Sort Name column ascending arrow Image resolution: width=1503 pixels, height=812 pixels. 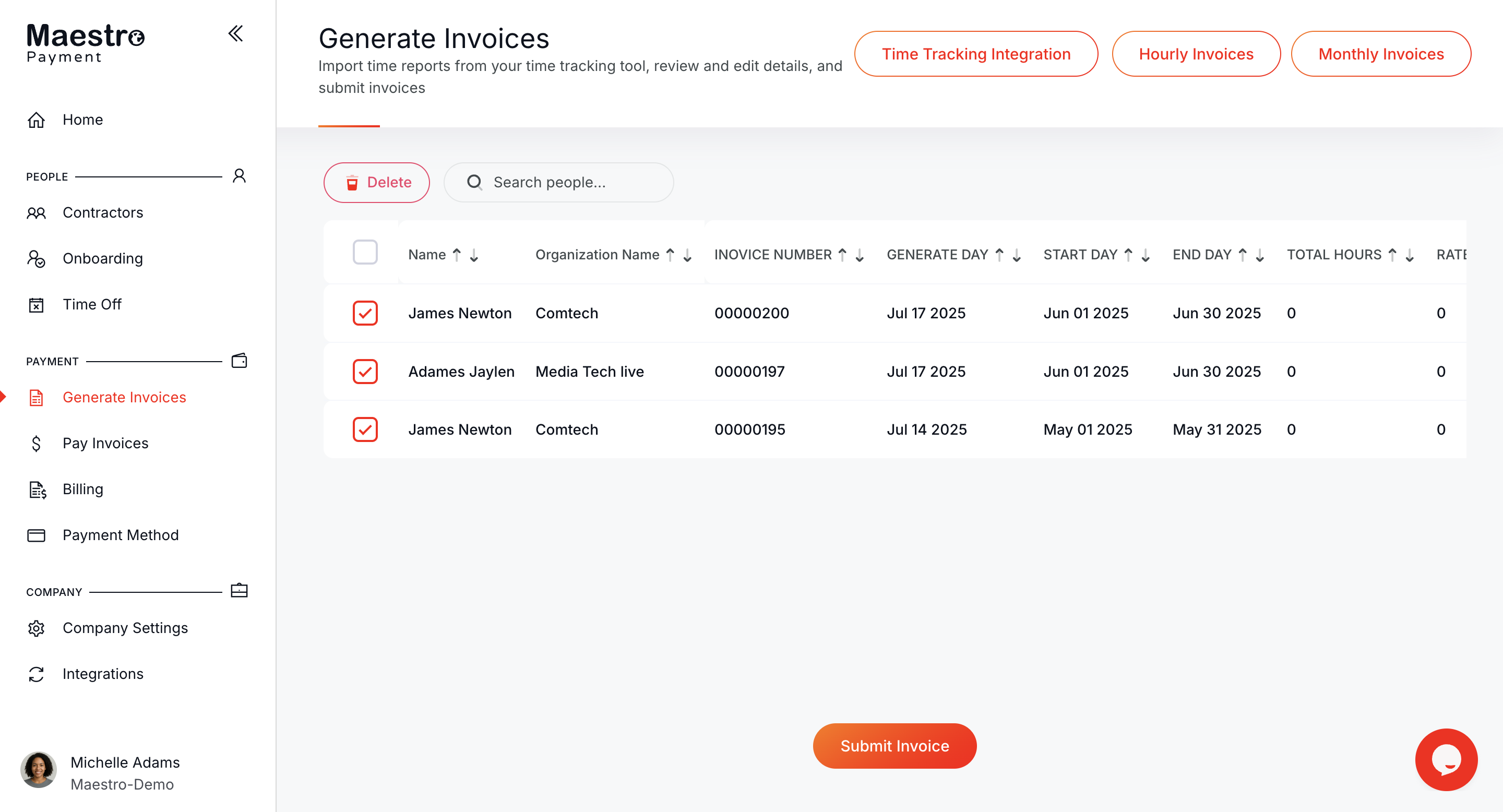tap(457, 255)
